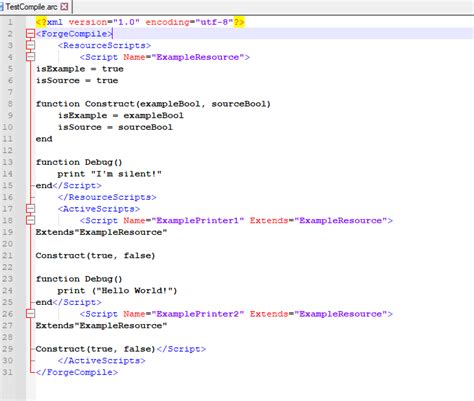Collapse the ResourceScripts fold on line 3
The height and width of the screenshot is (401, 474).
[x=30, y=45]
